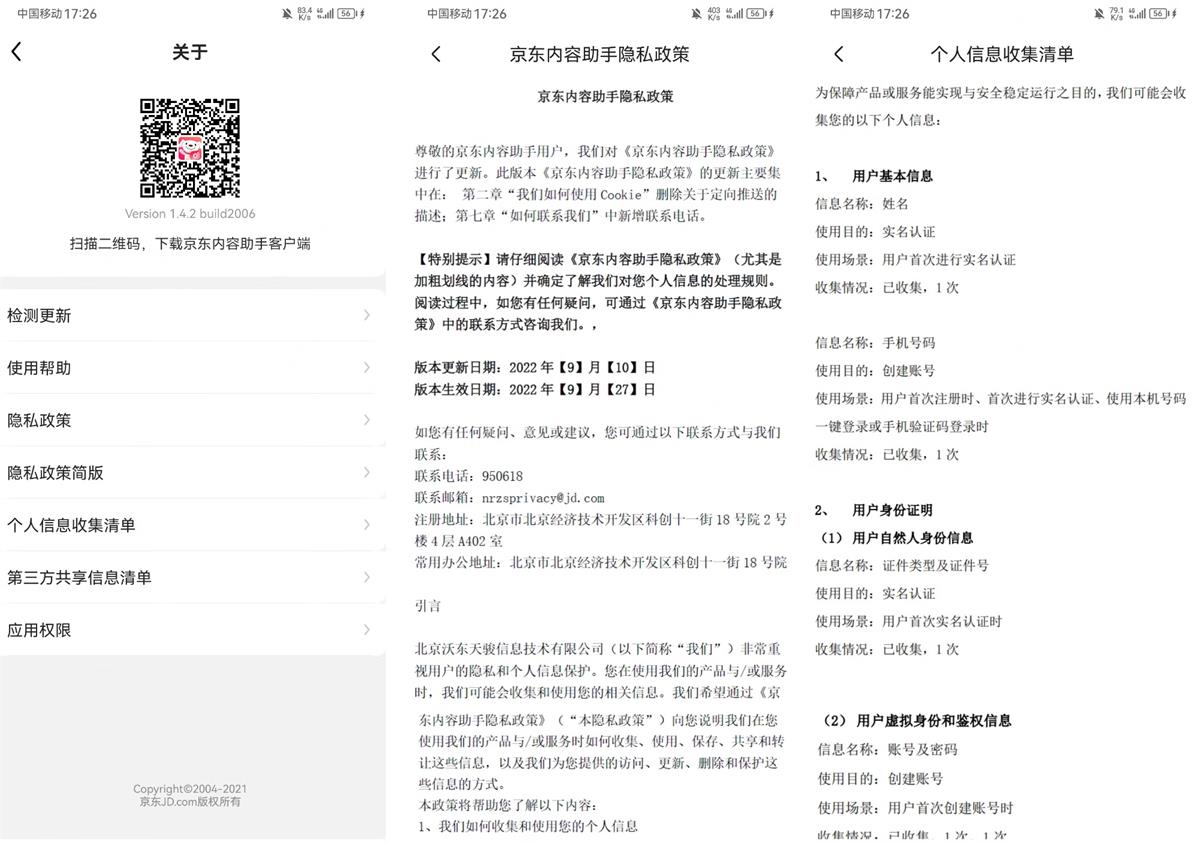Tap 个人信息收集清单 page title
The image size is (1200, 843).
(x=1002, y=54)
